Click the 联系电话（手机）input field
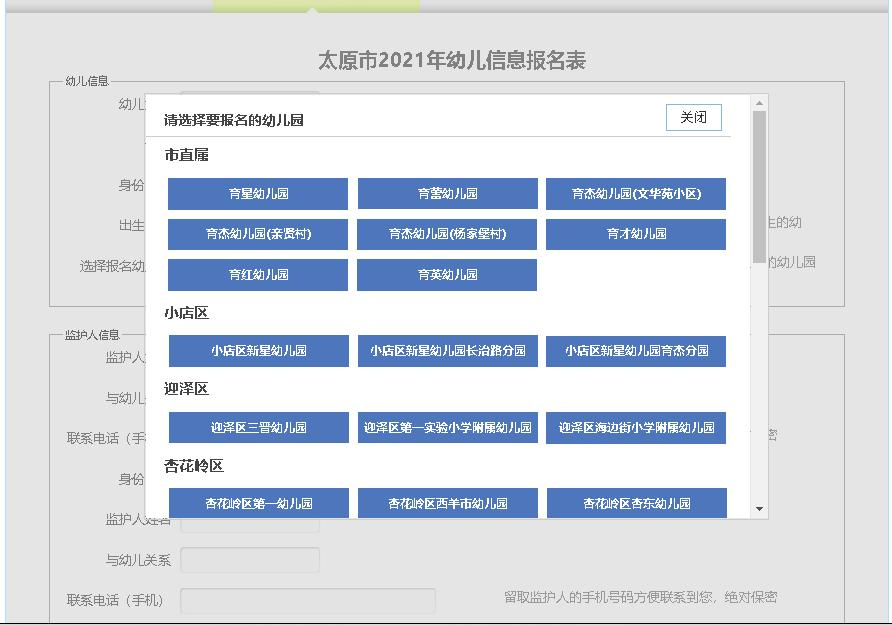This screenshot has width=892, height=626. coord(307,598)
